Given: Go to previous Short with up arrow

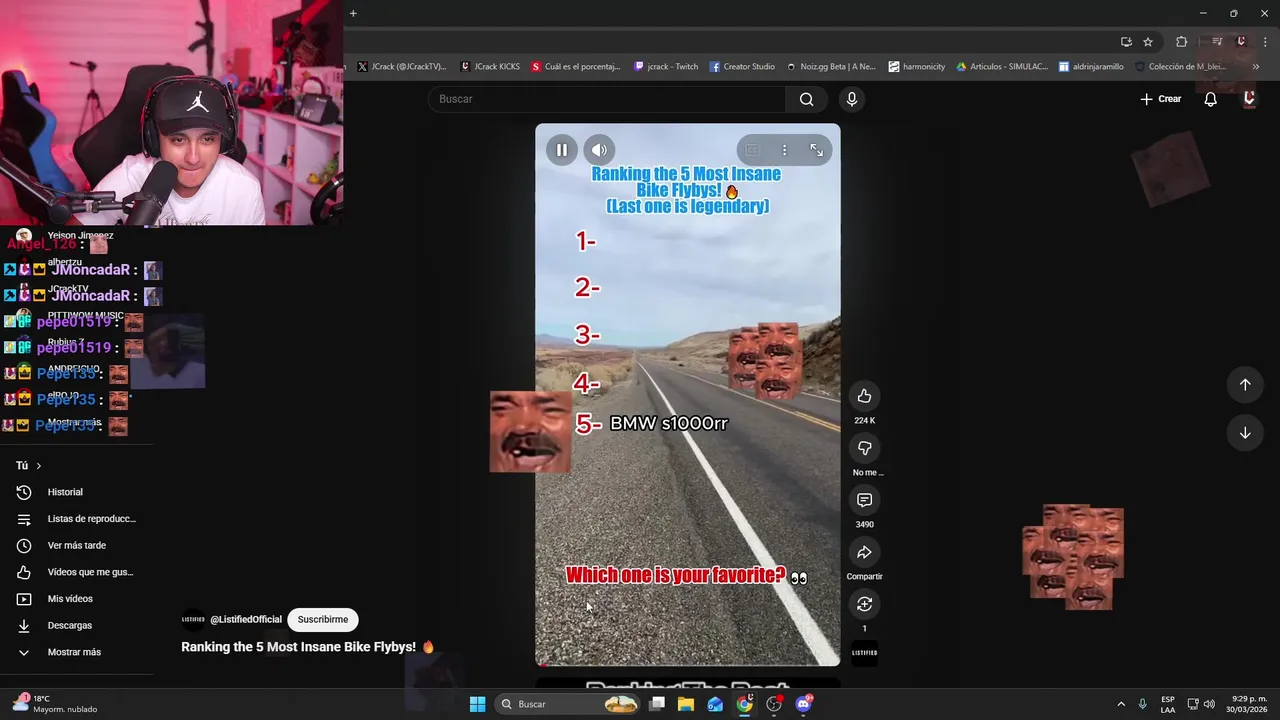Looking at the screenshot, I should tap(1245, 385).
